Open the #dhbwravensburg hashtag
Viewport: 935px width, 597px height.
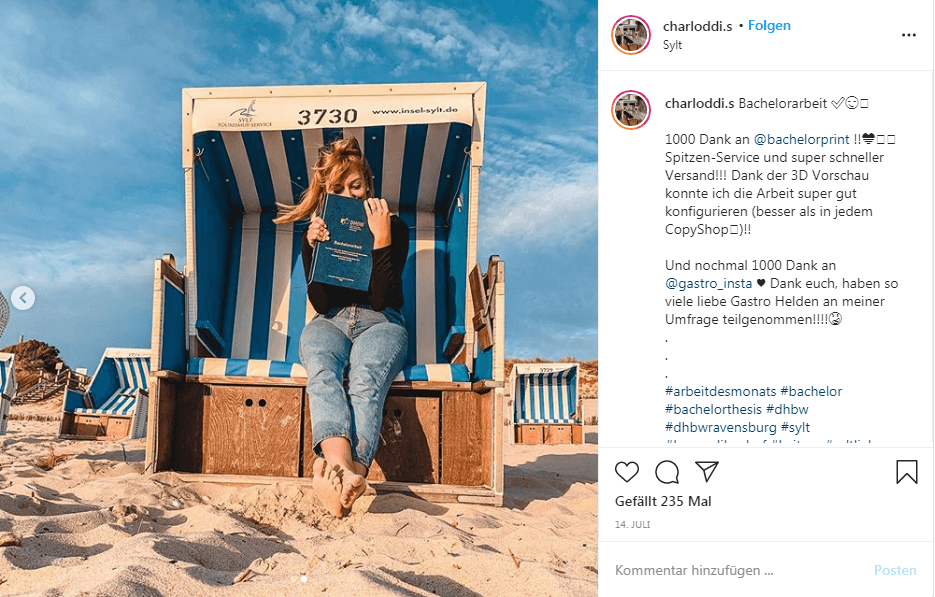tap(720, 427)
